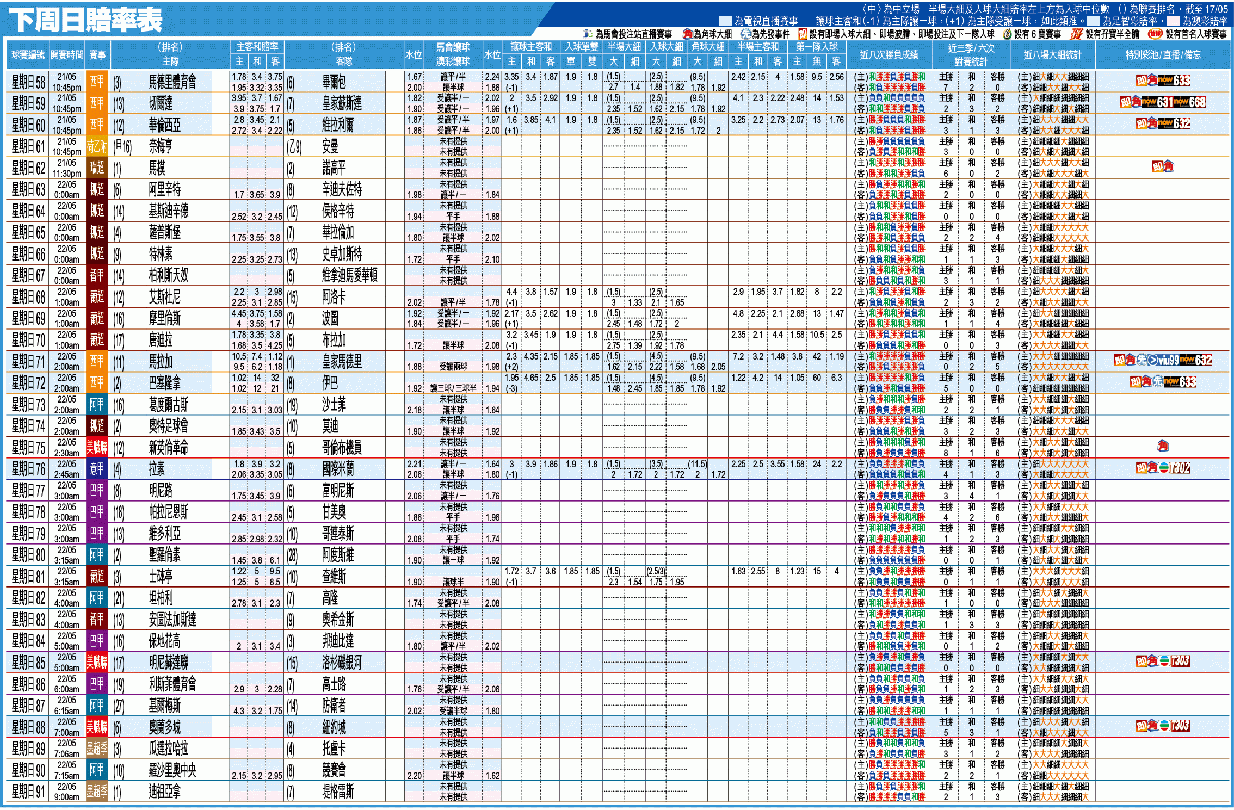Click home team 維多利亞
Screen dimensions: 1234x810
[x=167, y=532]
